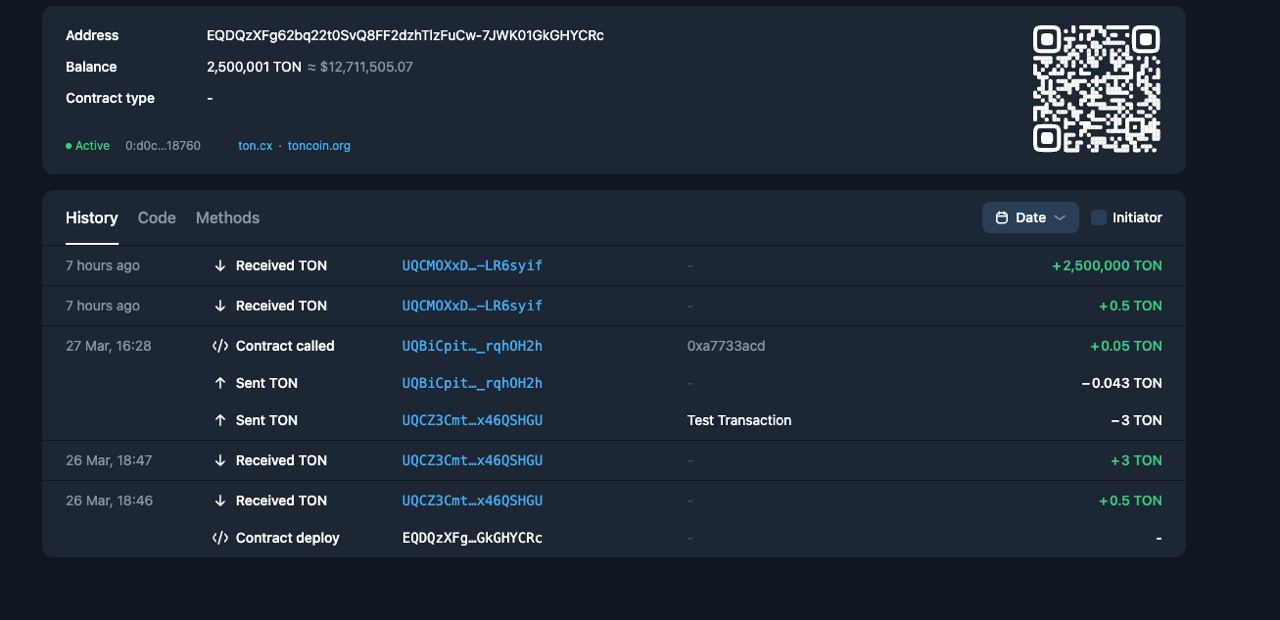Click the green Active status dot
Image resolution: width=1280 pixels, height=620 pixels.
click(69, 146)
